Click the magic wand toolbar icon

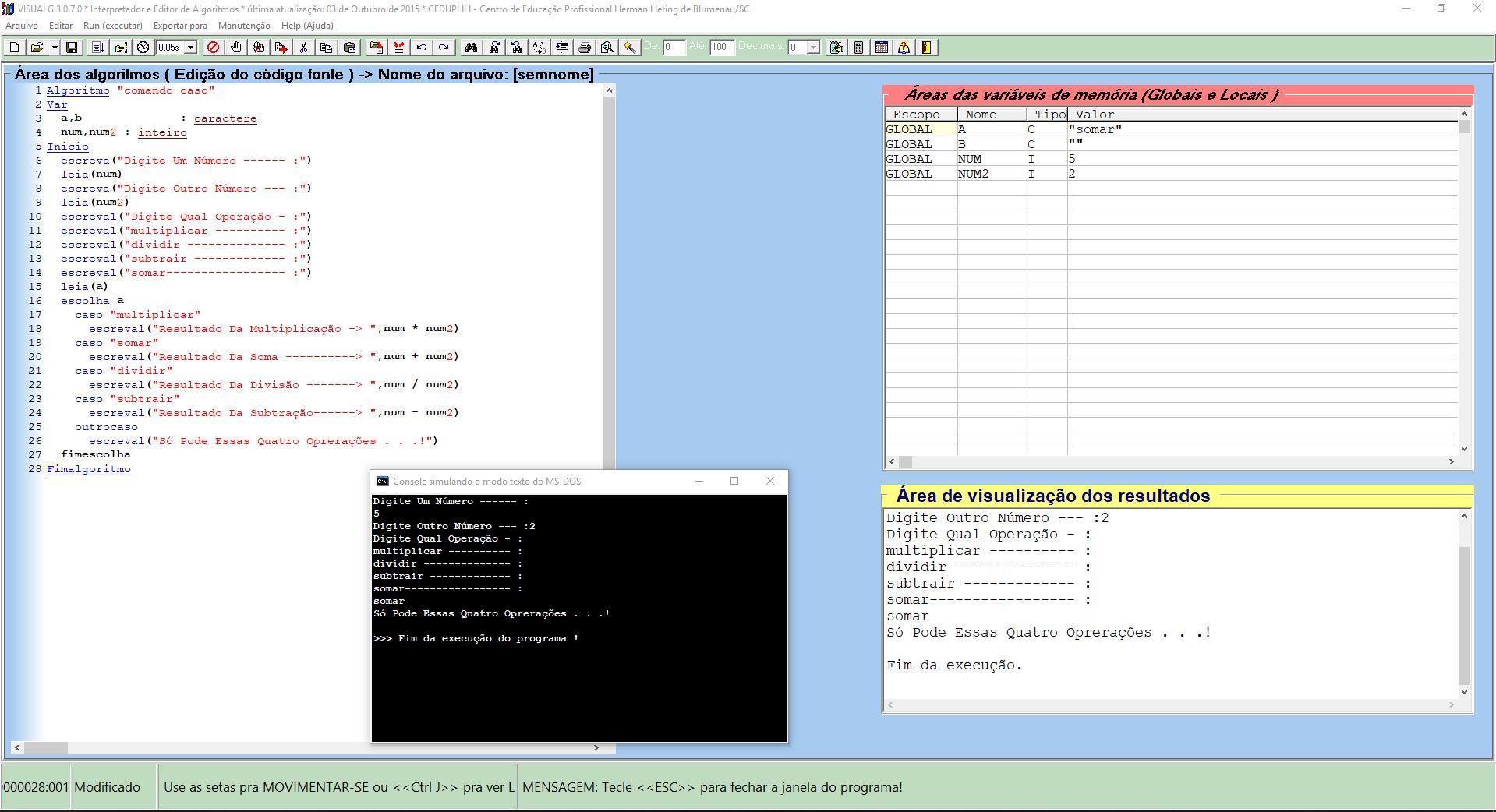pos(629,48)
